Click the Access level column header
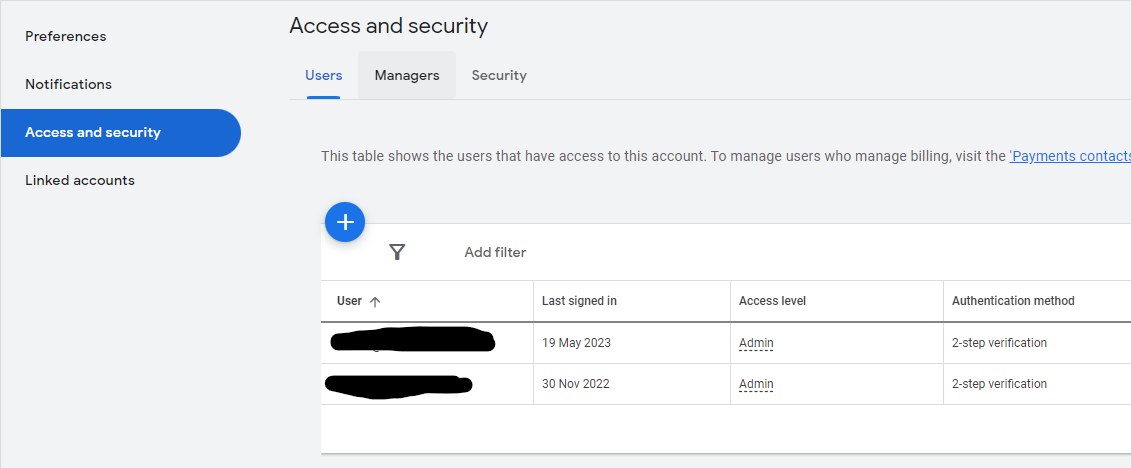The height and width of the screenshot is (468, 1131). pyautogui.click(x=772, y=301)
